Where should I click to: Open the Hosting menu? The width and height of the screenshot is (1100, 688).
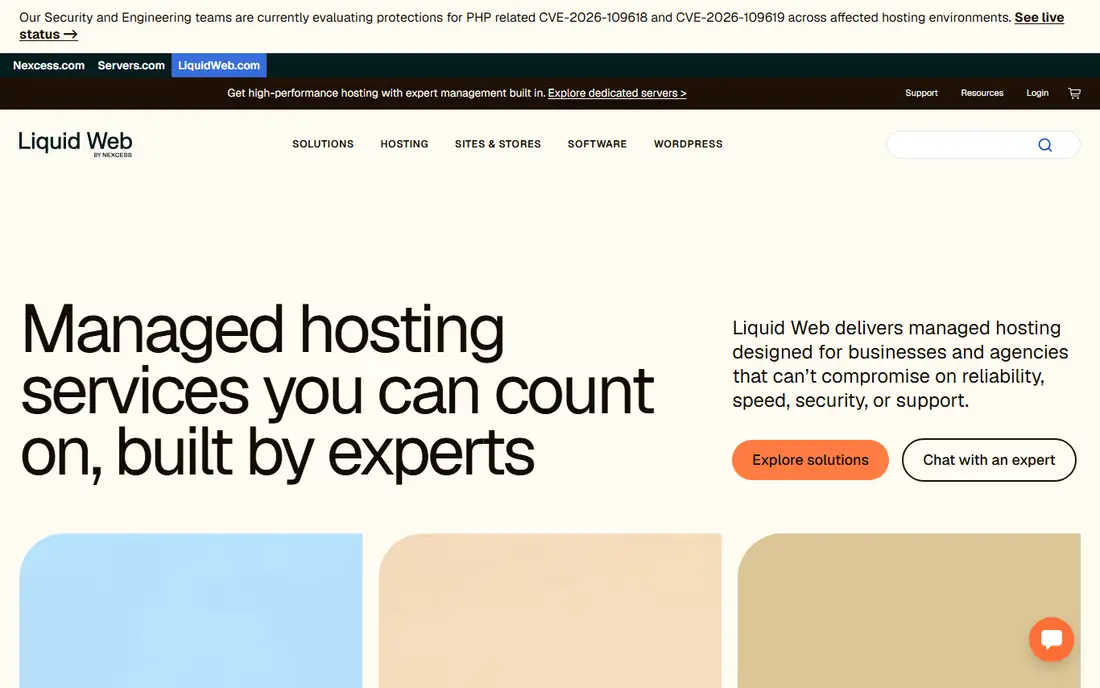(x=404, y=144)
